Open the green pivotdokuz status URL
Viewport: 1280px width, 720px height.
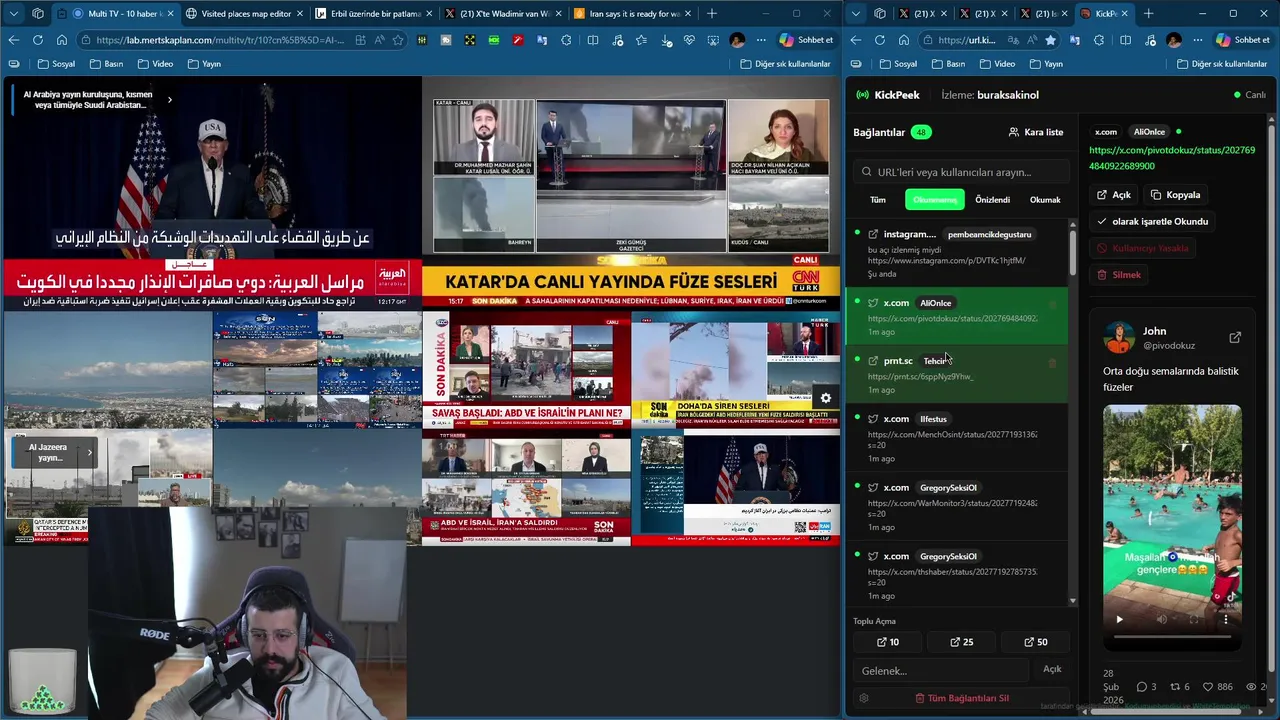[x=1172, y=158]
